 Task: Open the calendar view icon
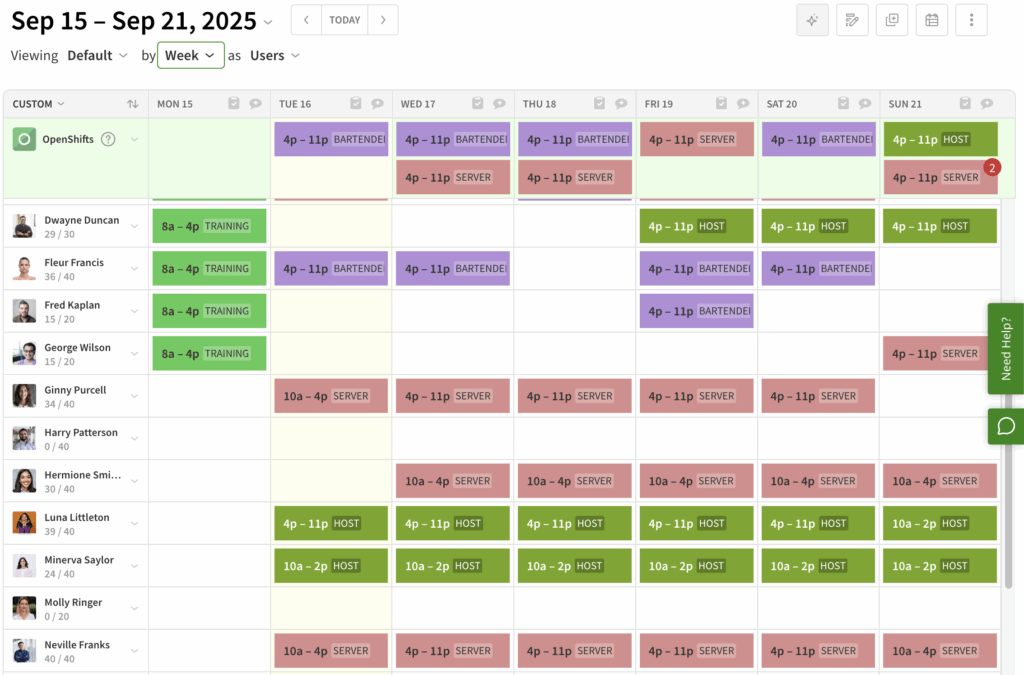coord(932,20)
